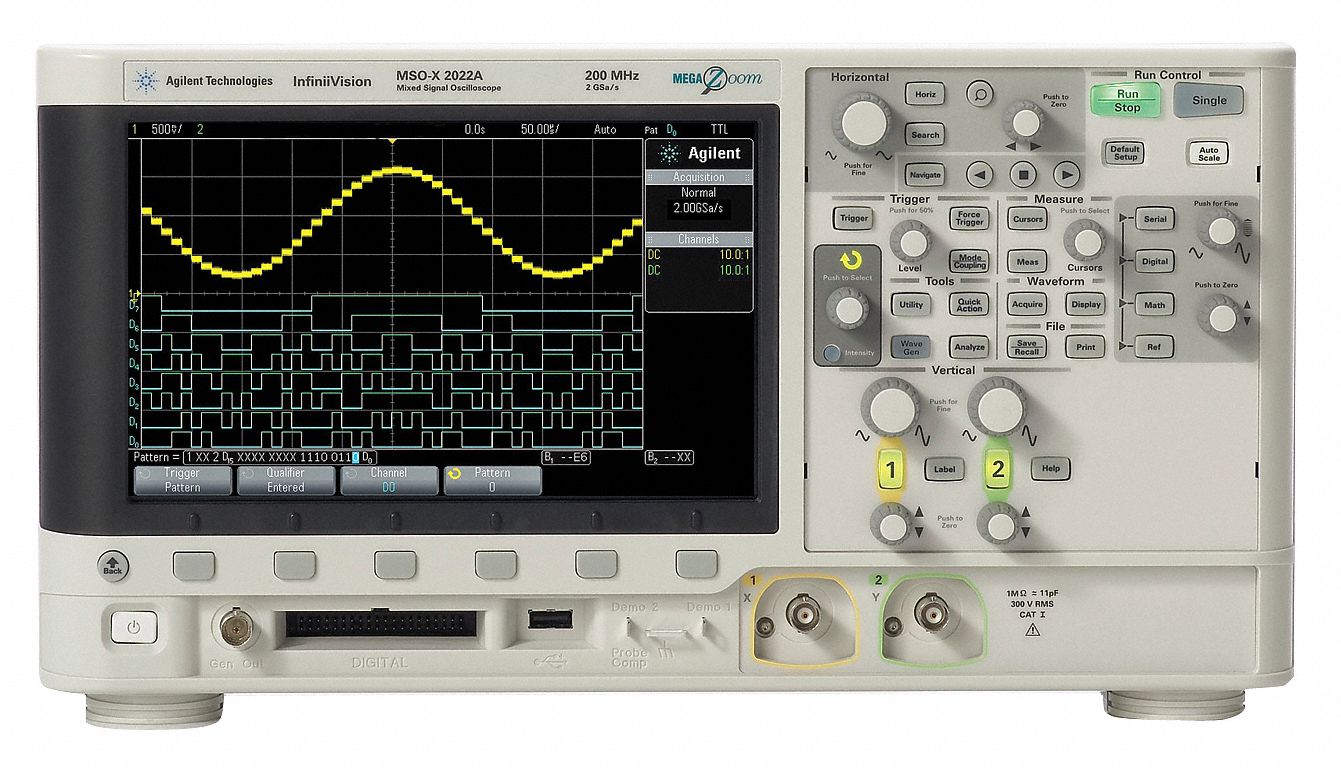Click the Navigate button
This screenshot has height=768, width=1341.
925,175
